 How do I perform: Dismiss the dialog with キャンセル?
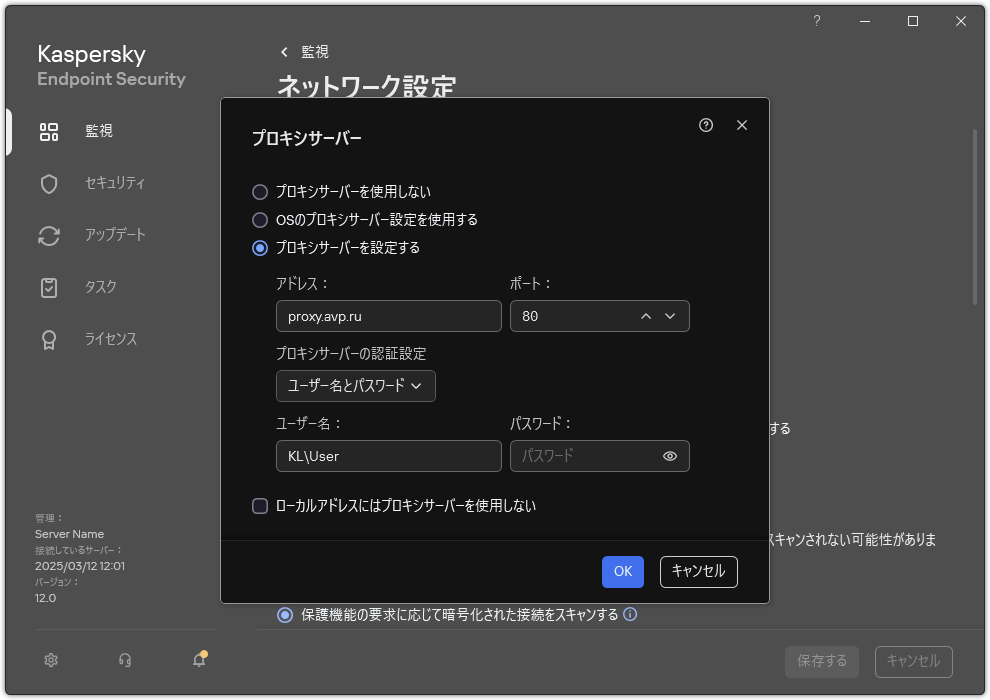pos(698,572)
